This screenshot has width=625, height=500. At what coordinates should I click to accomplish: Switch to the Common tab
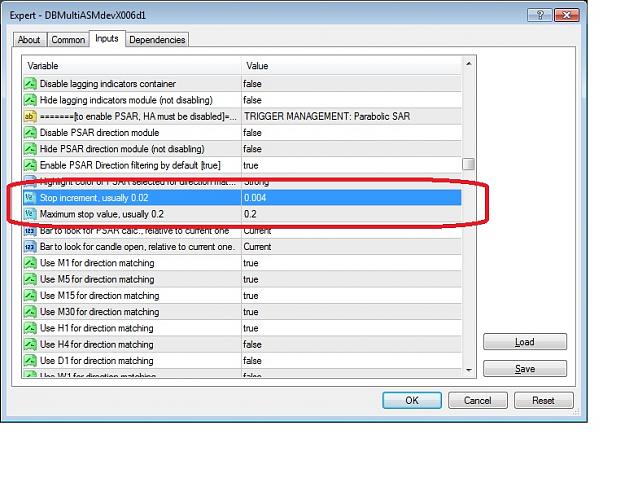click(68, 40)
